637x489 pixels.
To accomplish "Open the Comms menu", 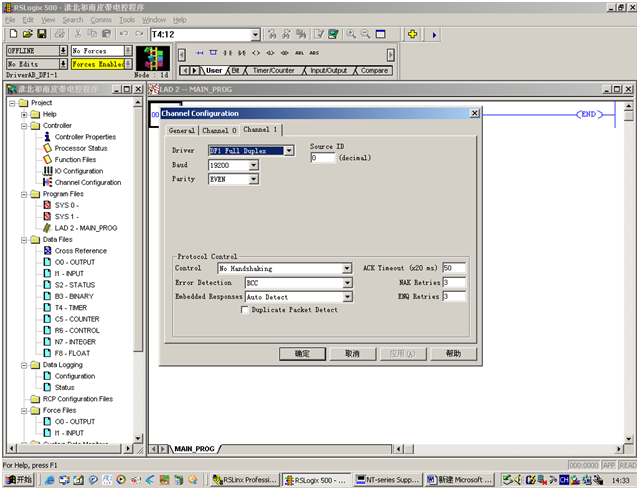I will (x=101, y=20).
